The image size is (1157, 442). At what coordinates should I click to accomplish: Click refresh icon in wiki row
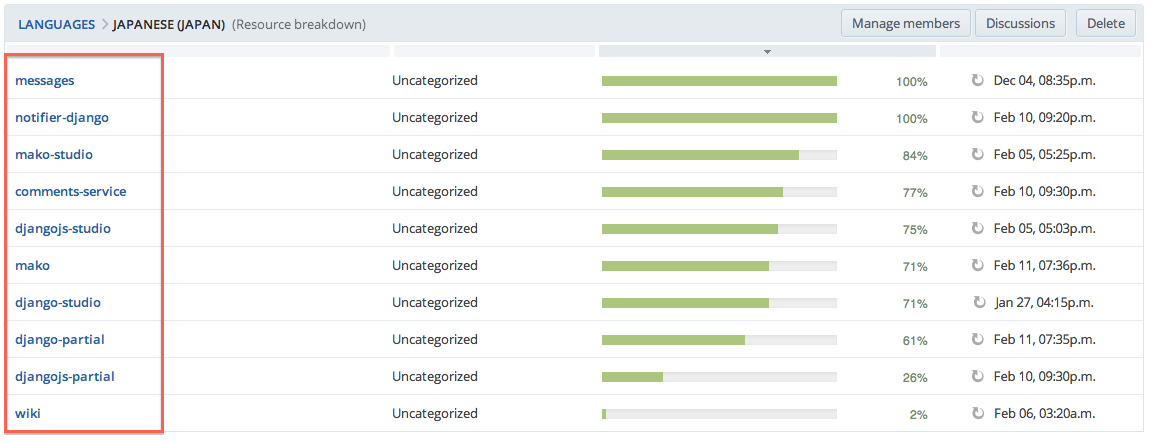pyautogui.click(x=977, y=414)
